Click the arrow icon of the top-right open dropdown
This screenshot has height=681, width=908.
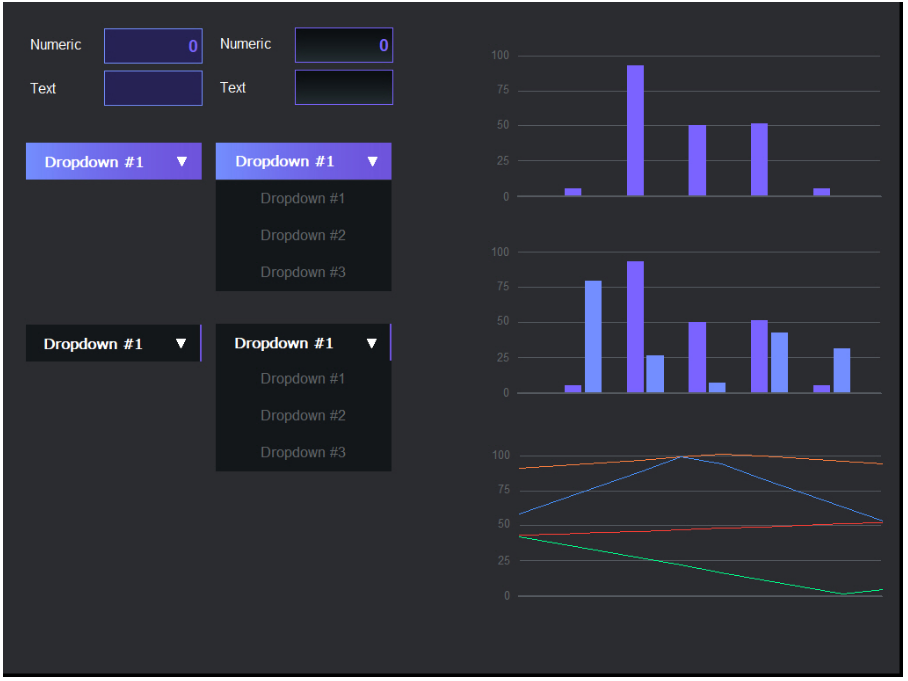pos(374,161)
